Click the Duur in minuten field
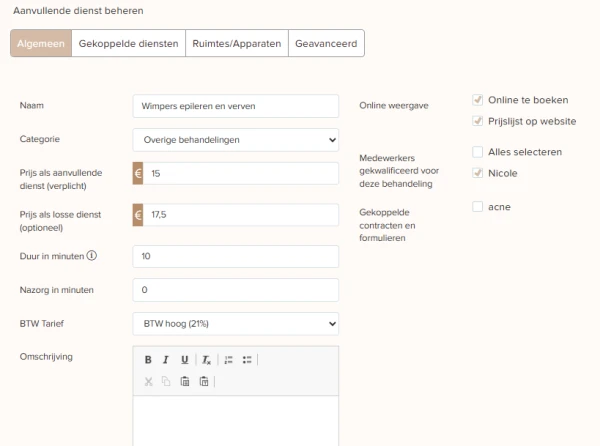Image resolution: width=600 pixels, height=446 pixels. pos(236,256)
